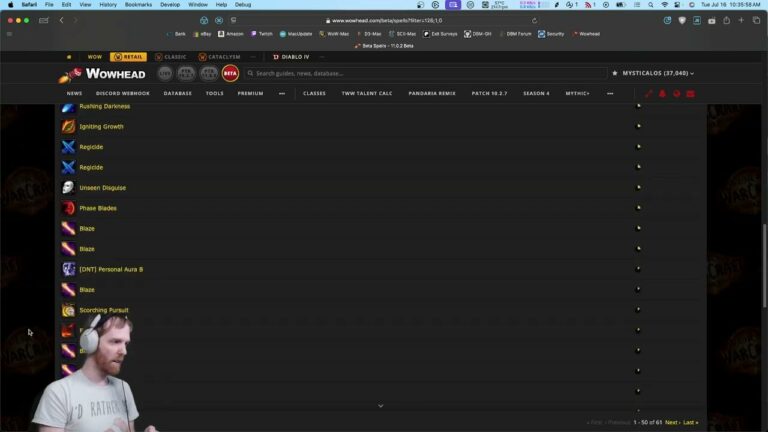768x432 pixels.
Task: Open DISCORD WEBHOOK nav link
Action: click(122, 93)
